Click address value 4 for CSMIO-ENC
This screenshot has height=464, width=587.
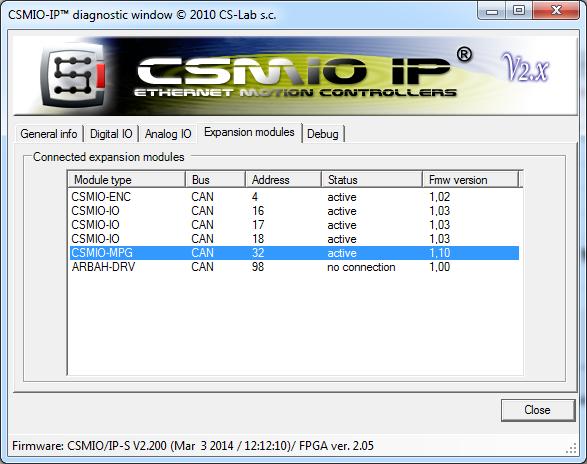255,197
